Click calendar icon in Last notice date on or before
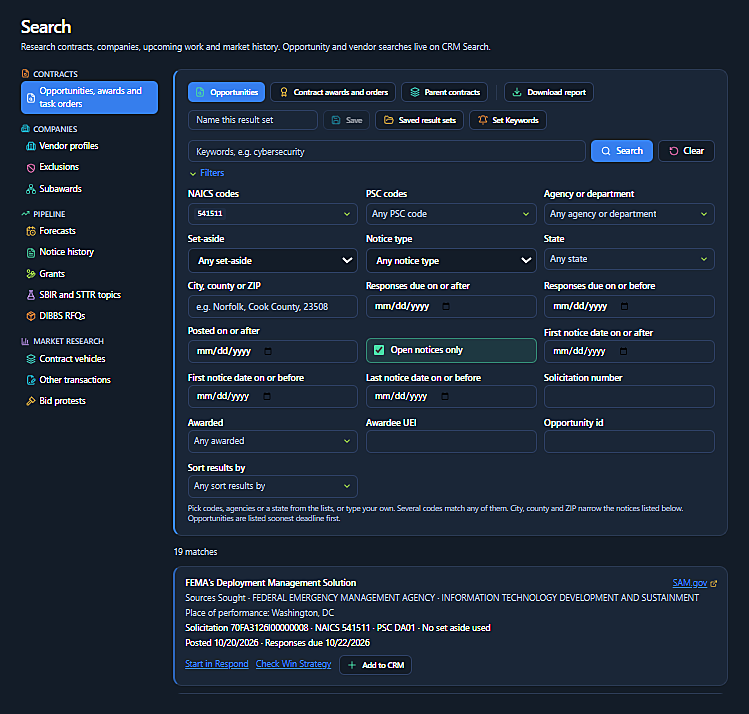Screen dimensions: 749x714 coord(445,396)
